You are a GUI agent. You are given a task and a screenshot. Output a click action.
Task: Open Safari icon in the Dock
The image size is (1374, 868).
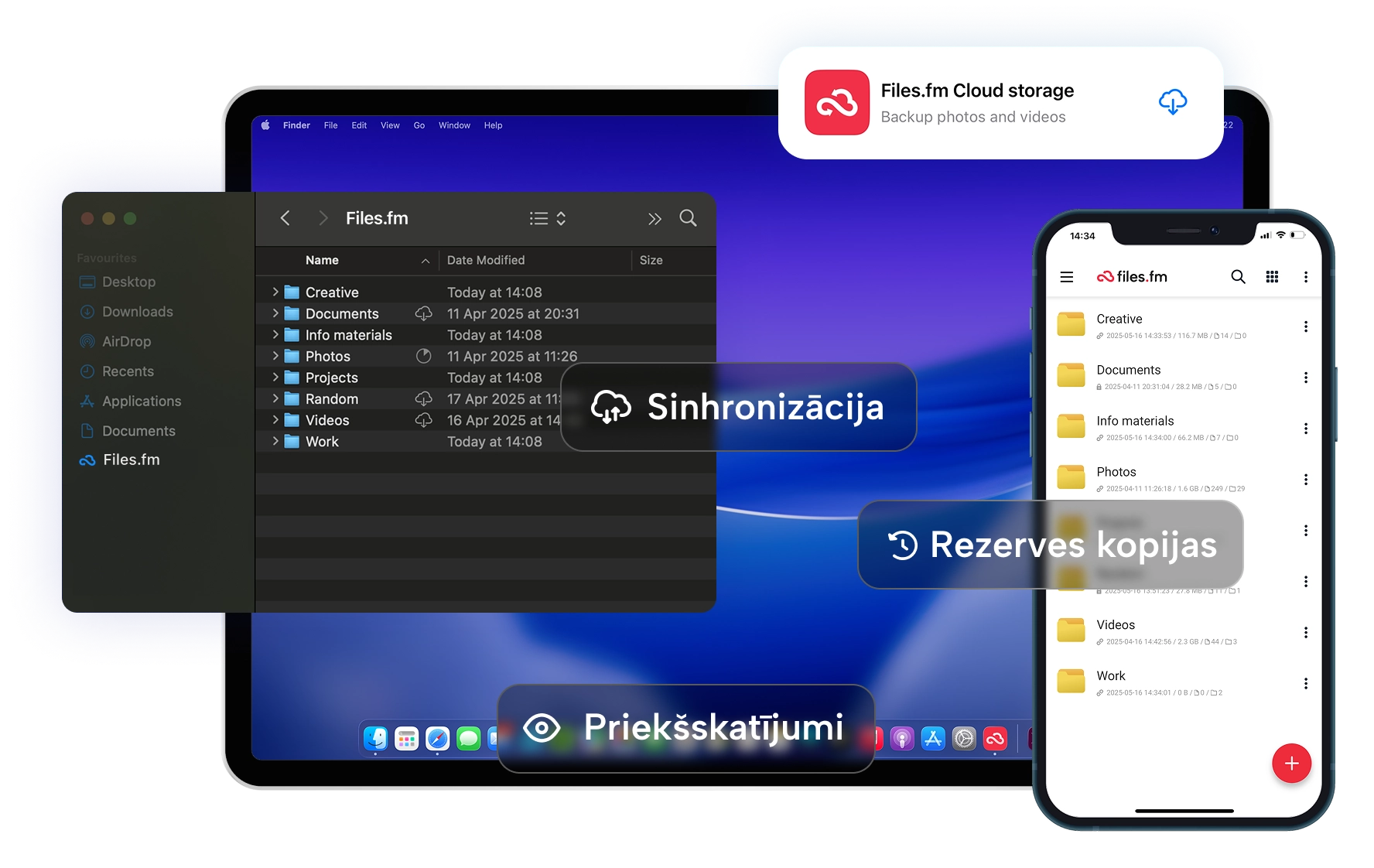437,739
